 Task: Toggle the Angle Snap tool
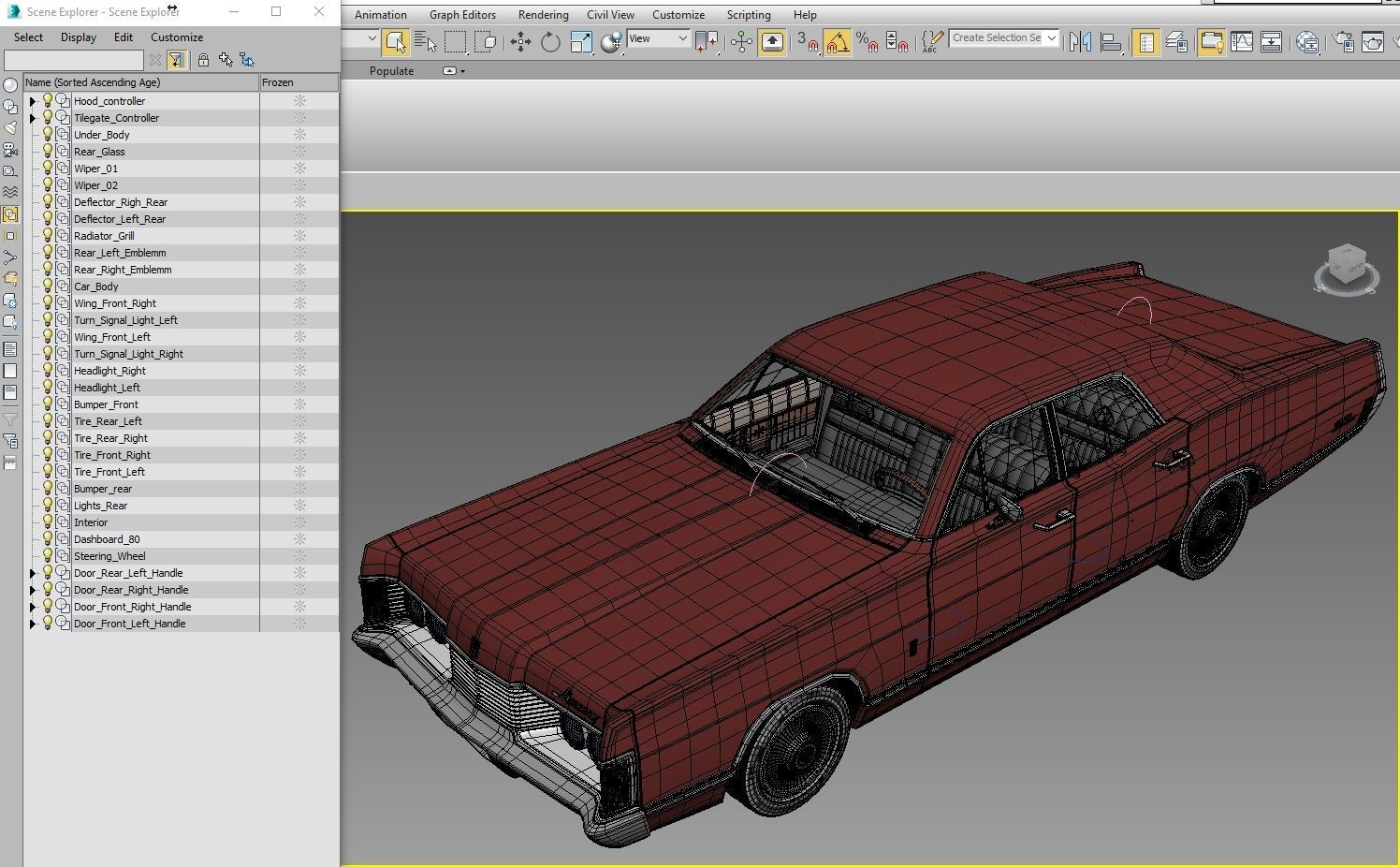coord(837,42)
